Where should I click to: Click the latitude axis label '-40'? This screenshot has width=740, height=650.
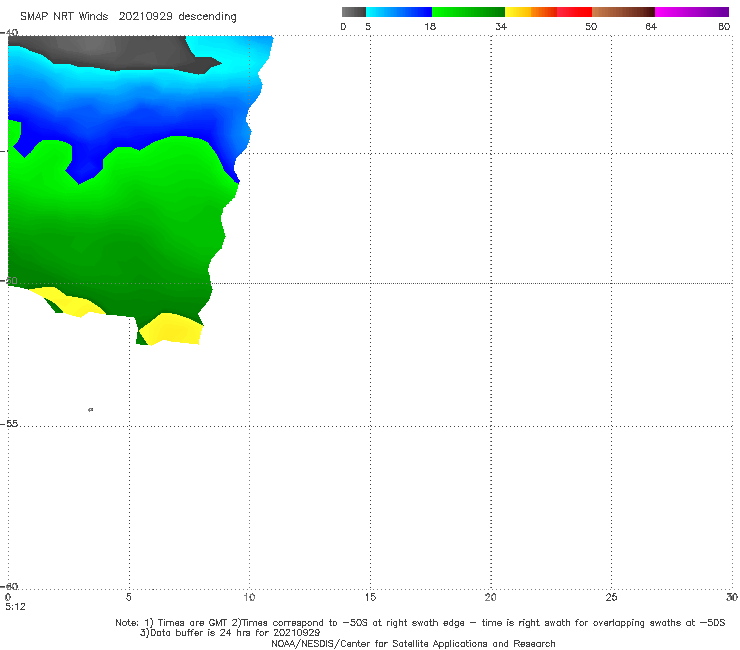pos(10,33)
